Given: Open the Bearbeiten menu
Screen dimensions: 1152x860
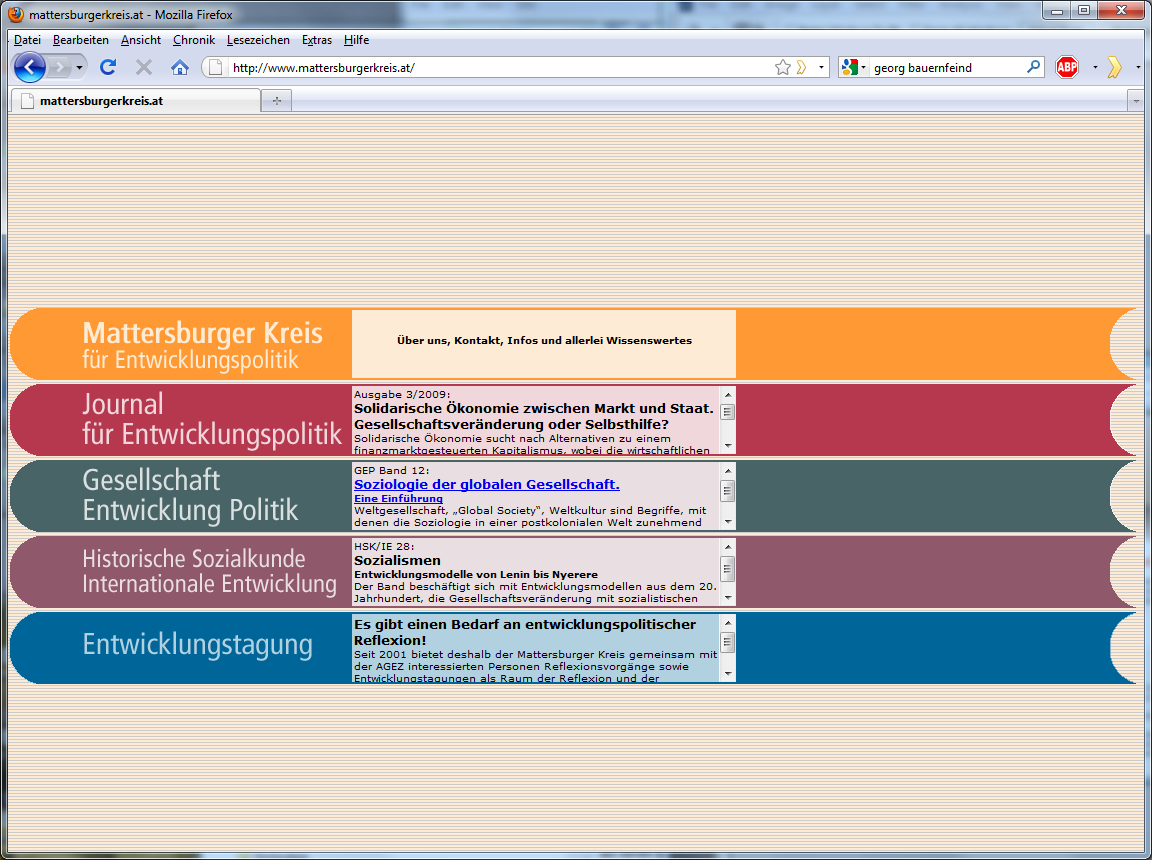Looking at the screenshot, I should 81,40.
